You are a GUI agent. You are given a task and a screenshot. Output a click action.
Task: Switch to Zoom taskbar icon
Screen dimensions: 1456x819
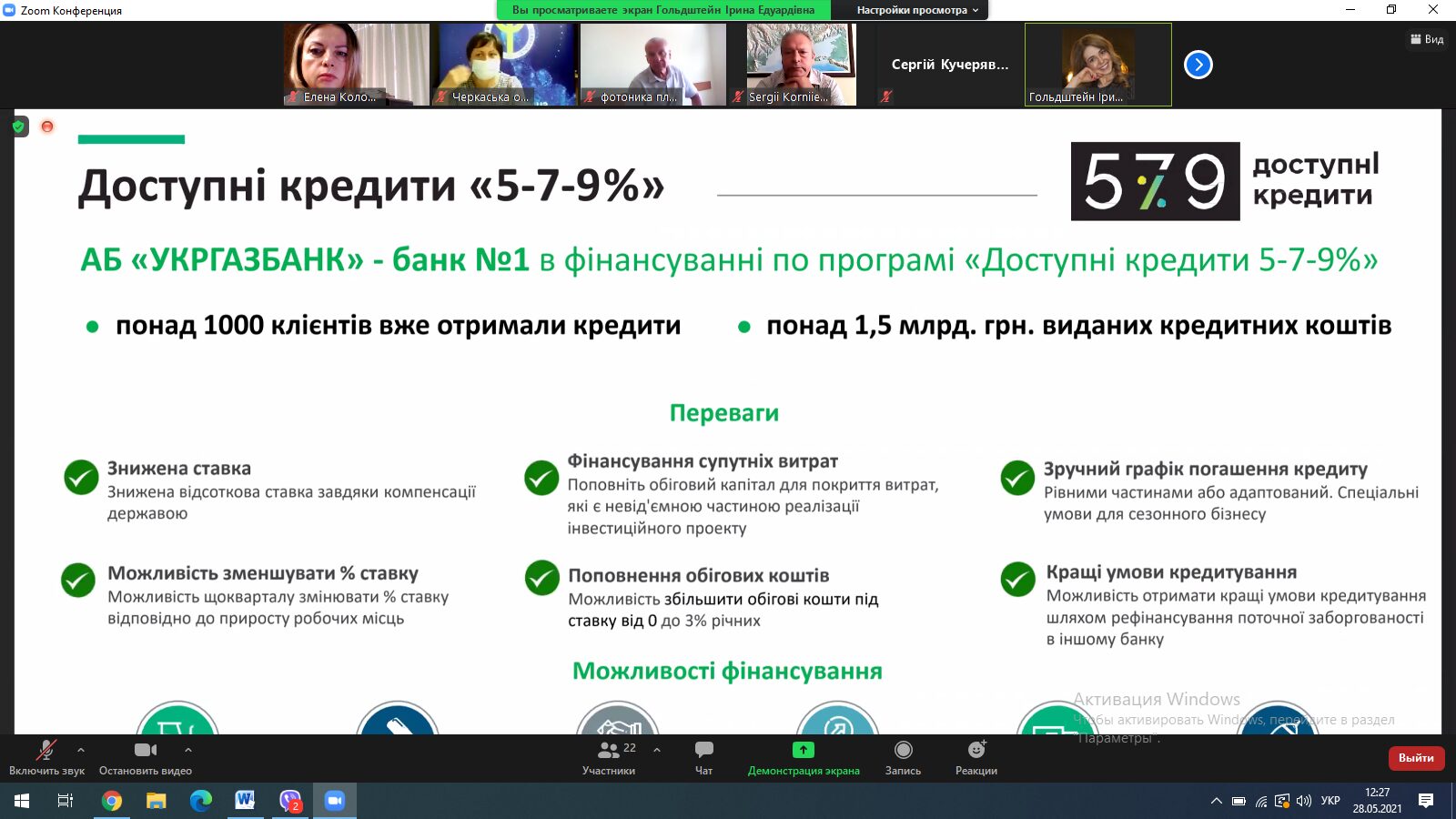pyautogui.click(x=335, y=801)
